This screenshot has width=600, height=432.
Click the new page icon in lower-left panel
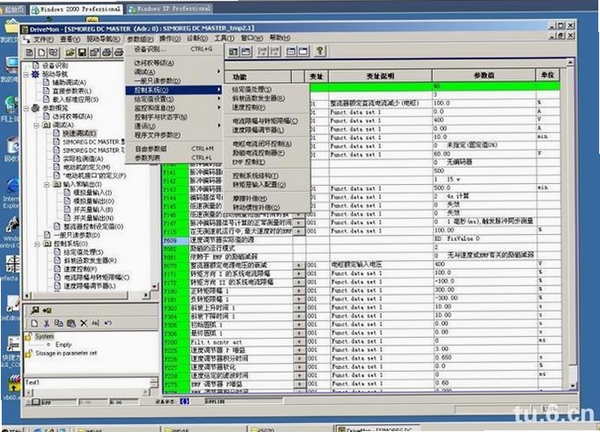click(x=34, y=323)
